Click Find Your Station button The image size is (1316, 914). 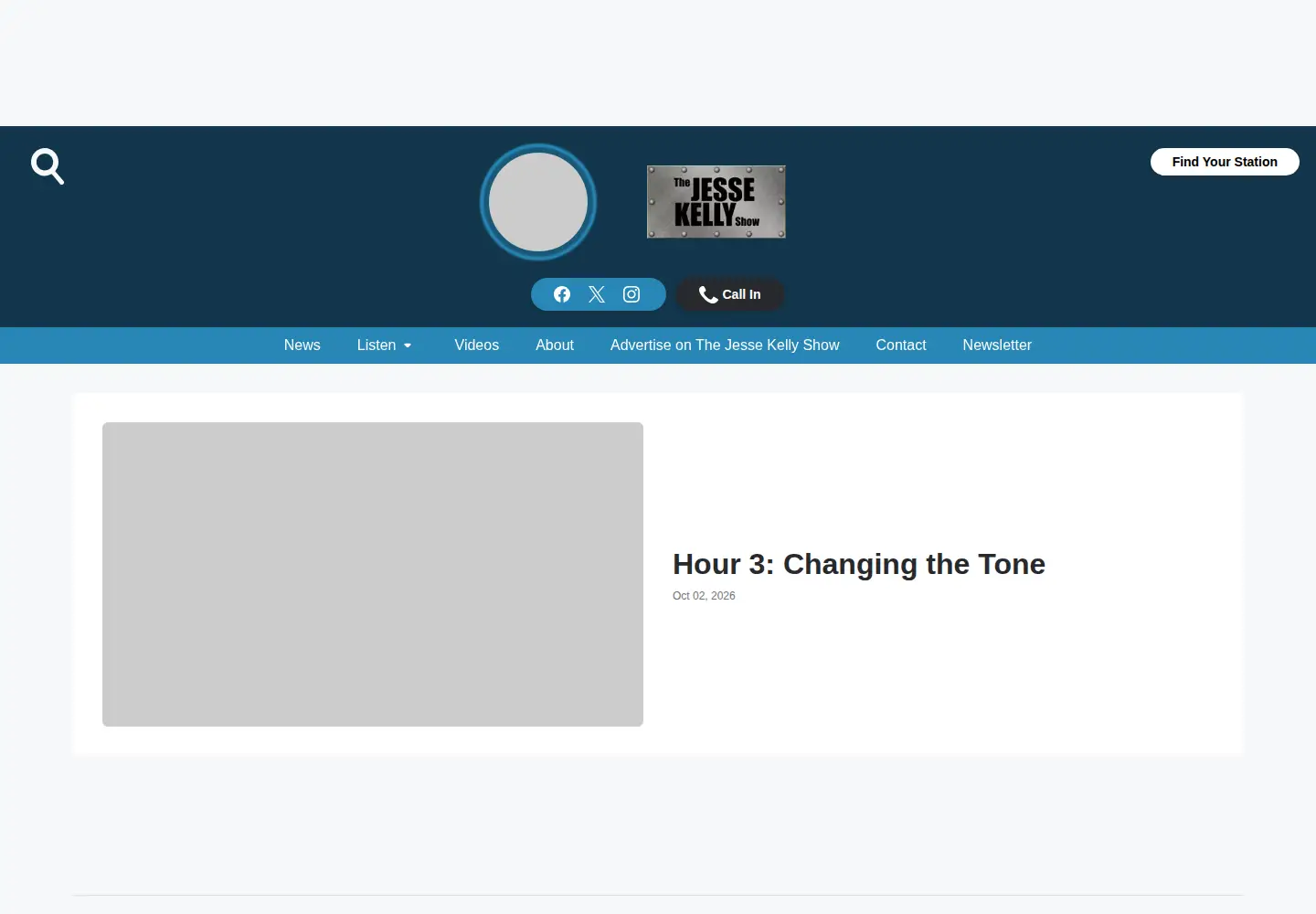click(x=1225, y=162)
